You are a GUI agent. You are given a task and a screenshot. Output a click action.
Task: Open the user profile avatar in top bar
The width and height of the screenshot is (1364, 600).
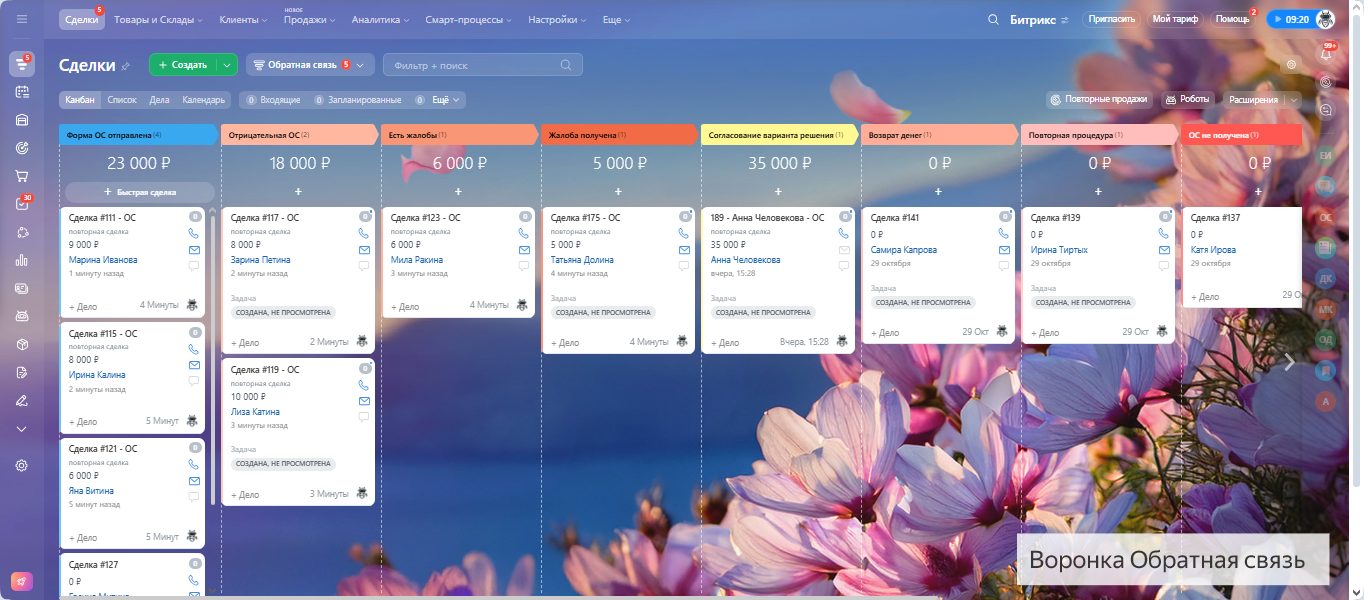click(x=1325, y=19)
